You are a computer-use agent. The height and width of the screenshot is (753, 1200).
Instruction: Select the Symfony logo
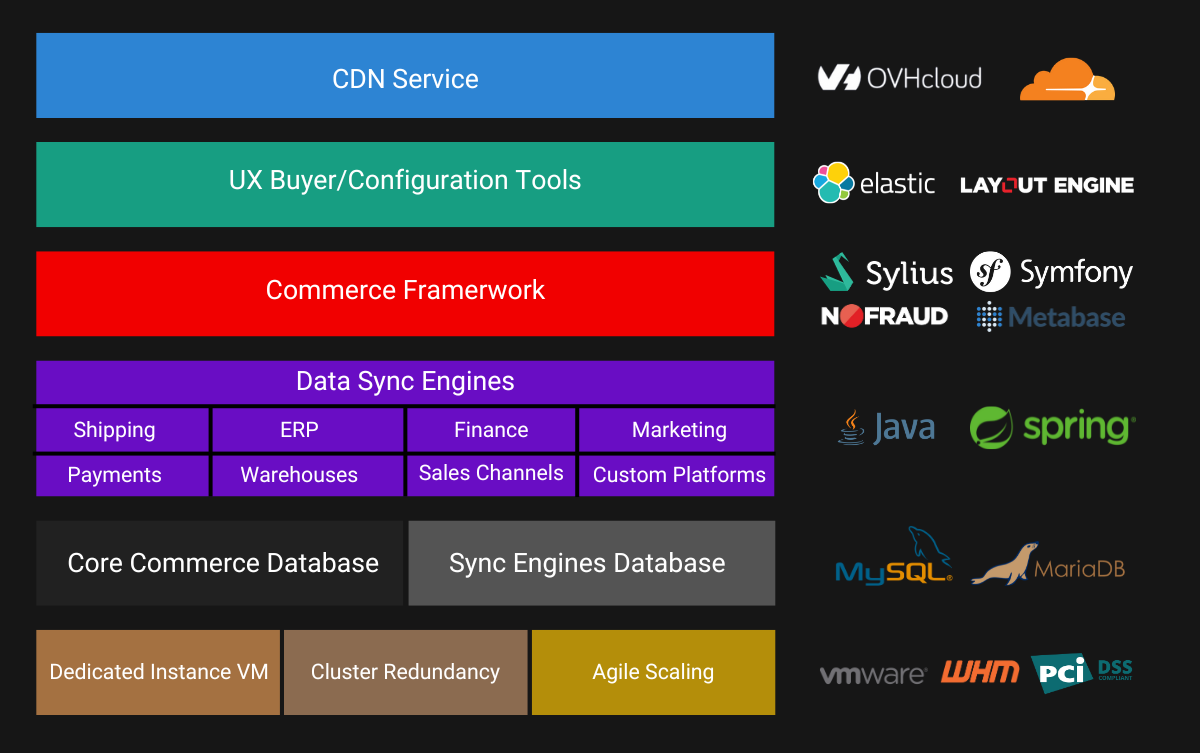click(x=1050, y=271)
